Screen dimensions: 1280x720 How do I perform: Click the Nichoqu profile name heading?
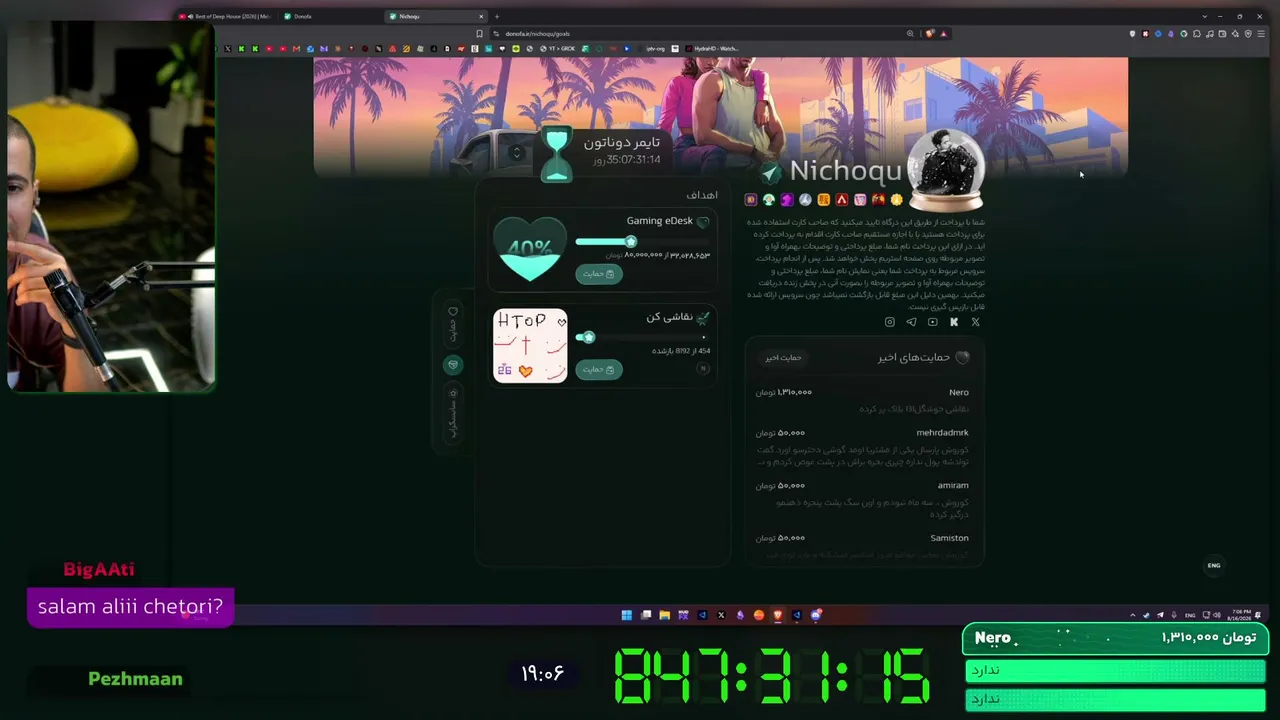click(x=845, y=172)
